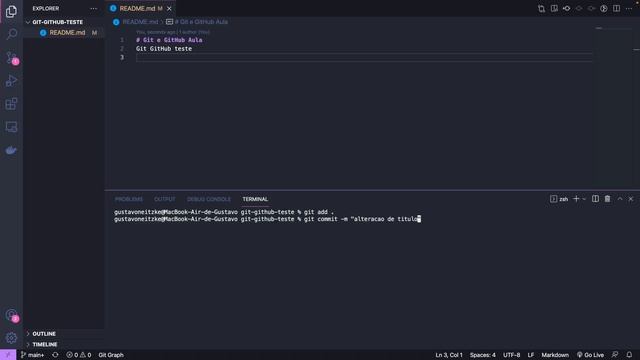Click the compare changes icon in the editor toolbar
The width and height of the screenshot is (640, 360).
tap(542, 9)
